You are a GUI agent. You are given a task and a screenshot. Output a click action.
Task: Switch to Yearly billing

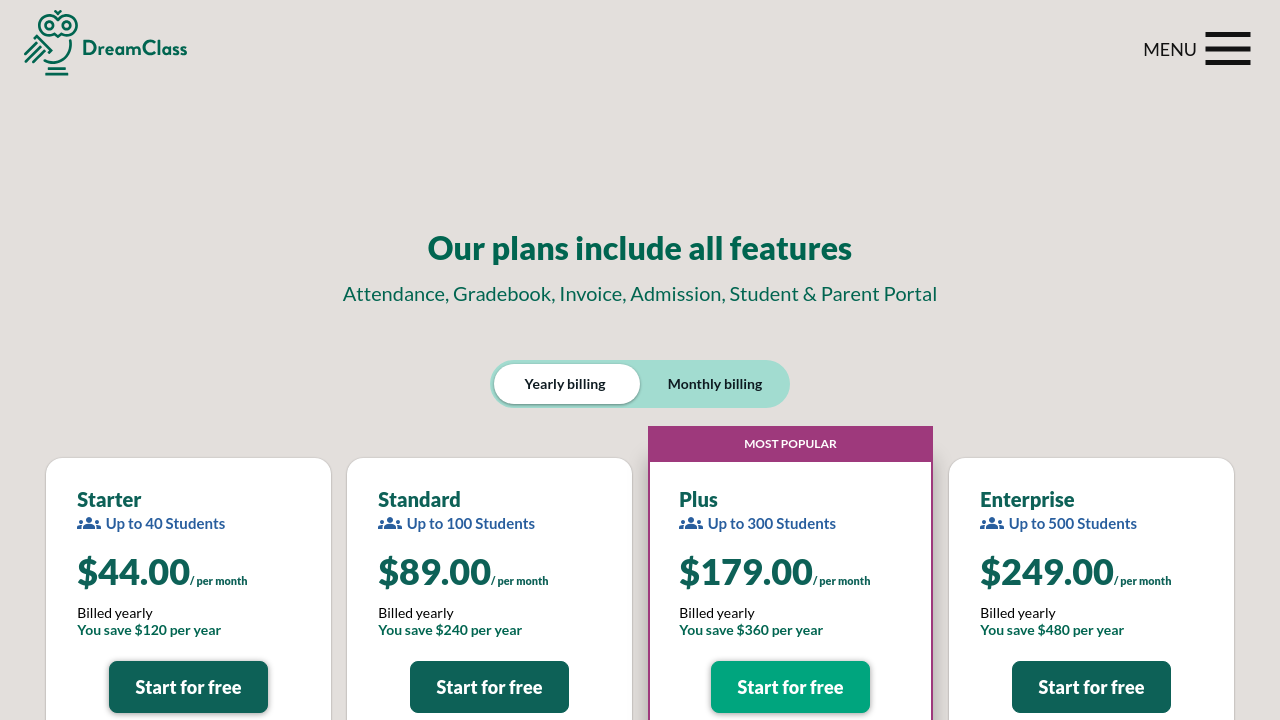click(566, 384)
